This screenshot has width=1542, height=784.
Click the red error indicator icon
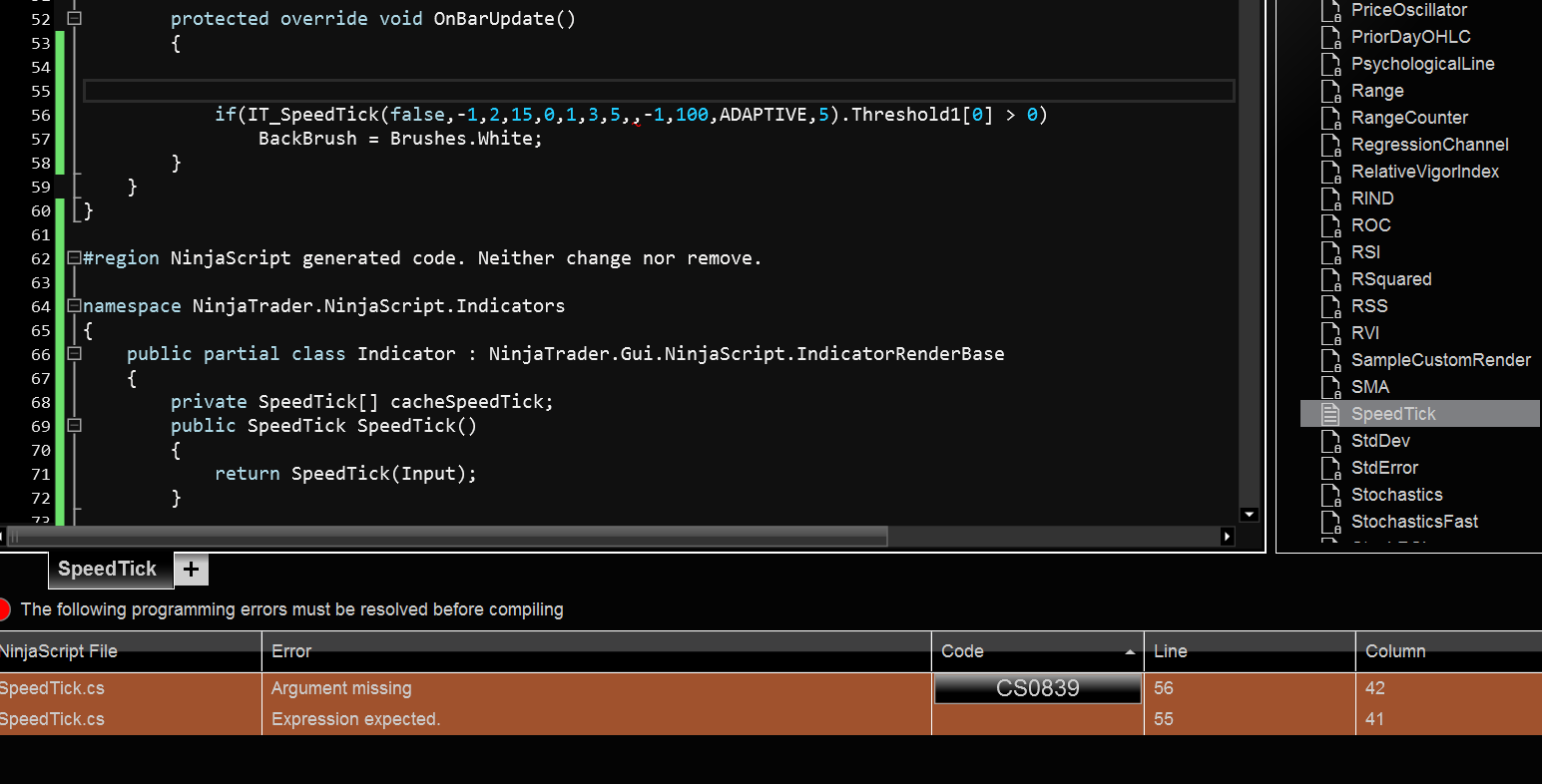tap(4, 609)
